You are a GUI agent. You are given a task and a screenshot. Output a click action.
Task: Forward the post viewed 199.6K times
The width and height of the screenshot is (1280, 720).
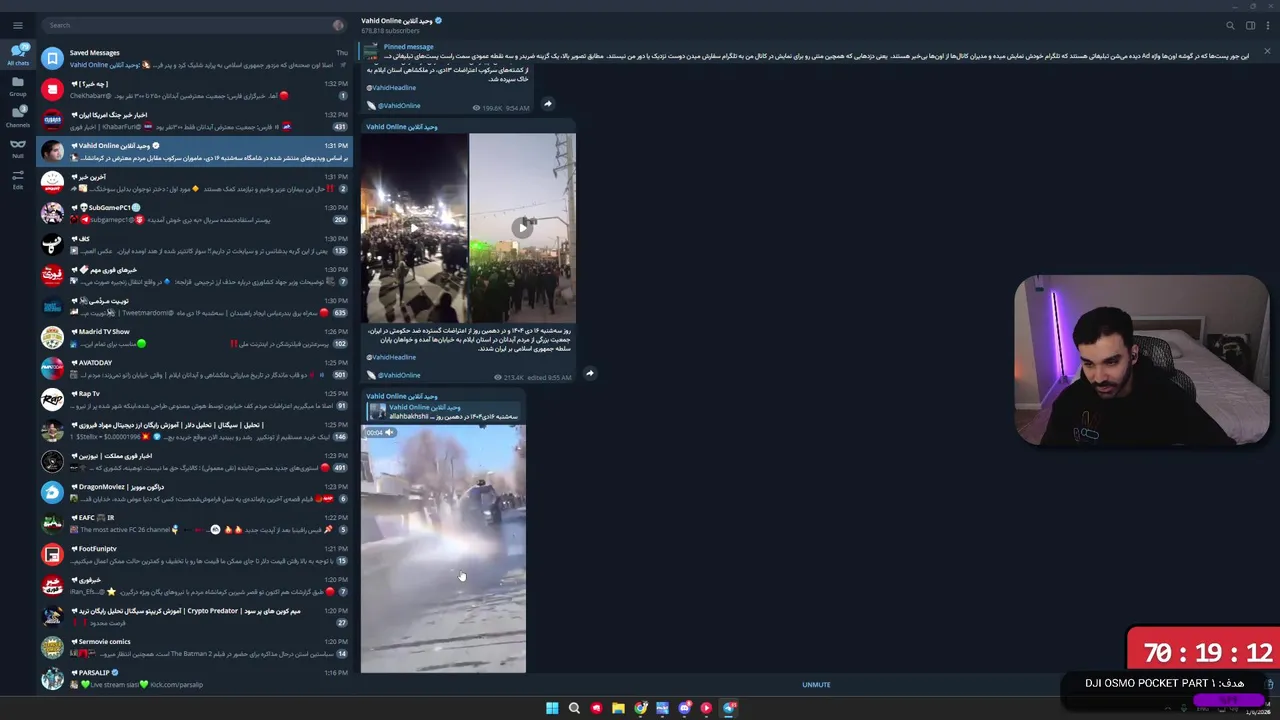[x=547, y=103]
